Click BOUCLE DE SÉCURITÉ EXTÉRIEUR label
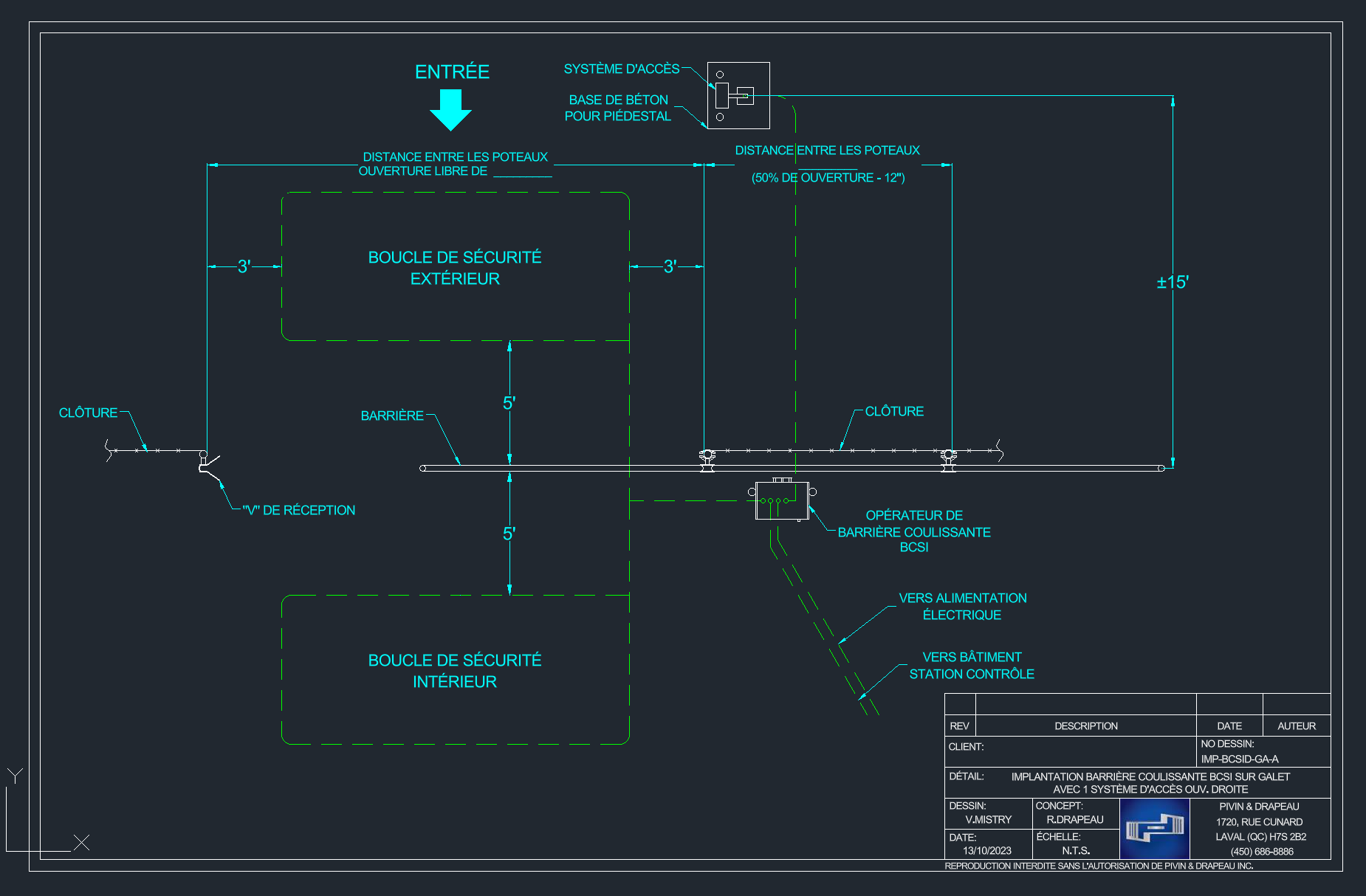1366x896 pixels. (455, 268)
